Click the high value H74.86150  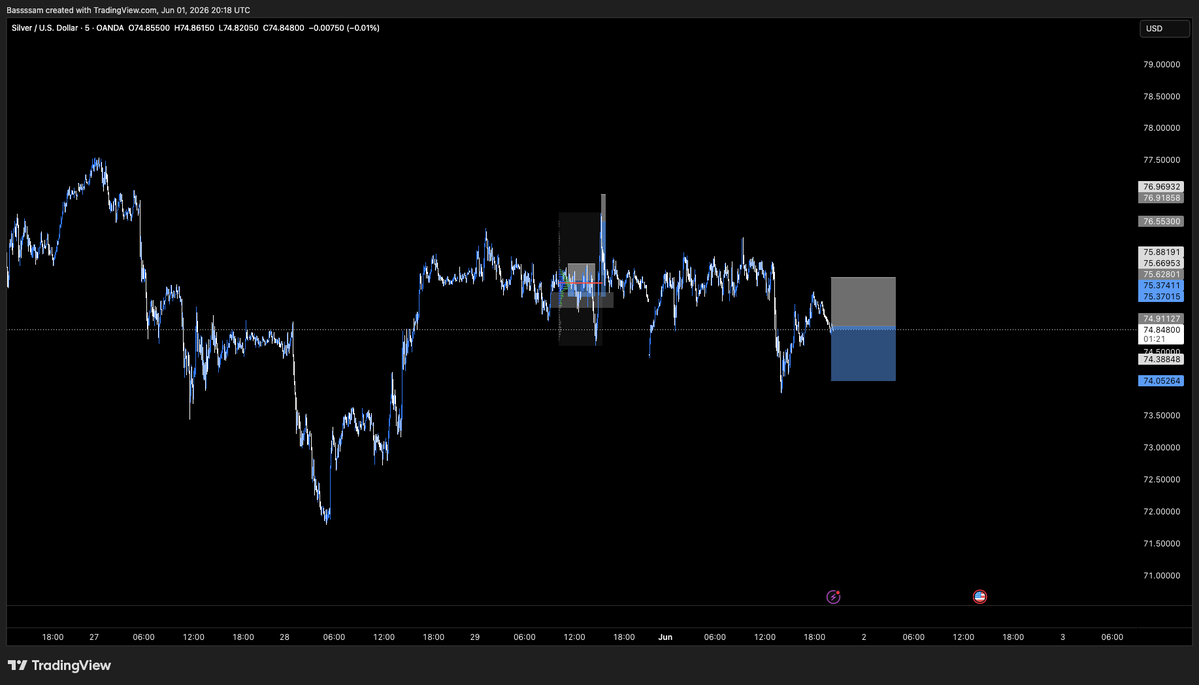tap(194, 28)
